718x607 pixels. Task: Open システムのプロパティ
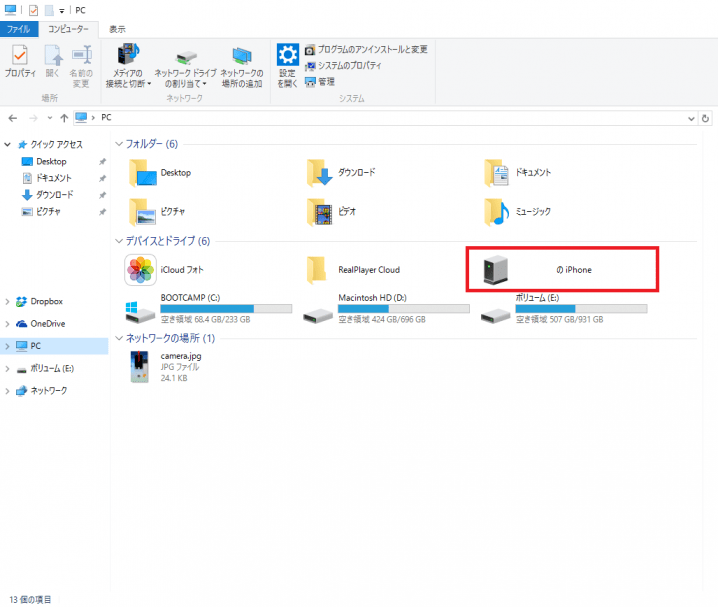tap(343, 65)
